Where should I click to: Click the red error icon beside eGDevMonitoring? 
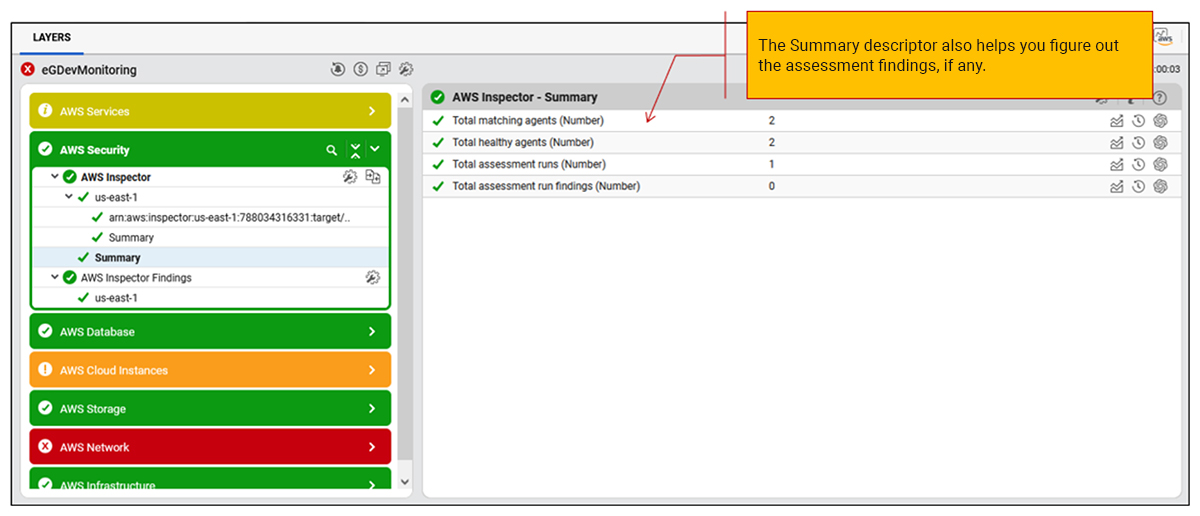(x=28, y=70)
